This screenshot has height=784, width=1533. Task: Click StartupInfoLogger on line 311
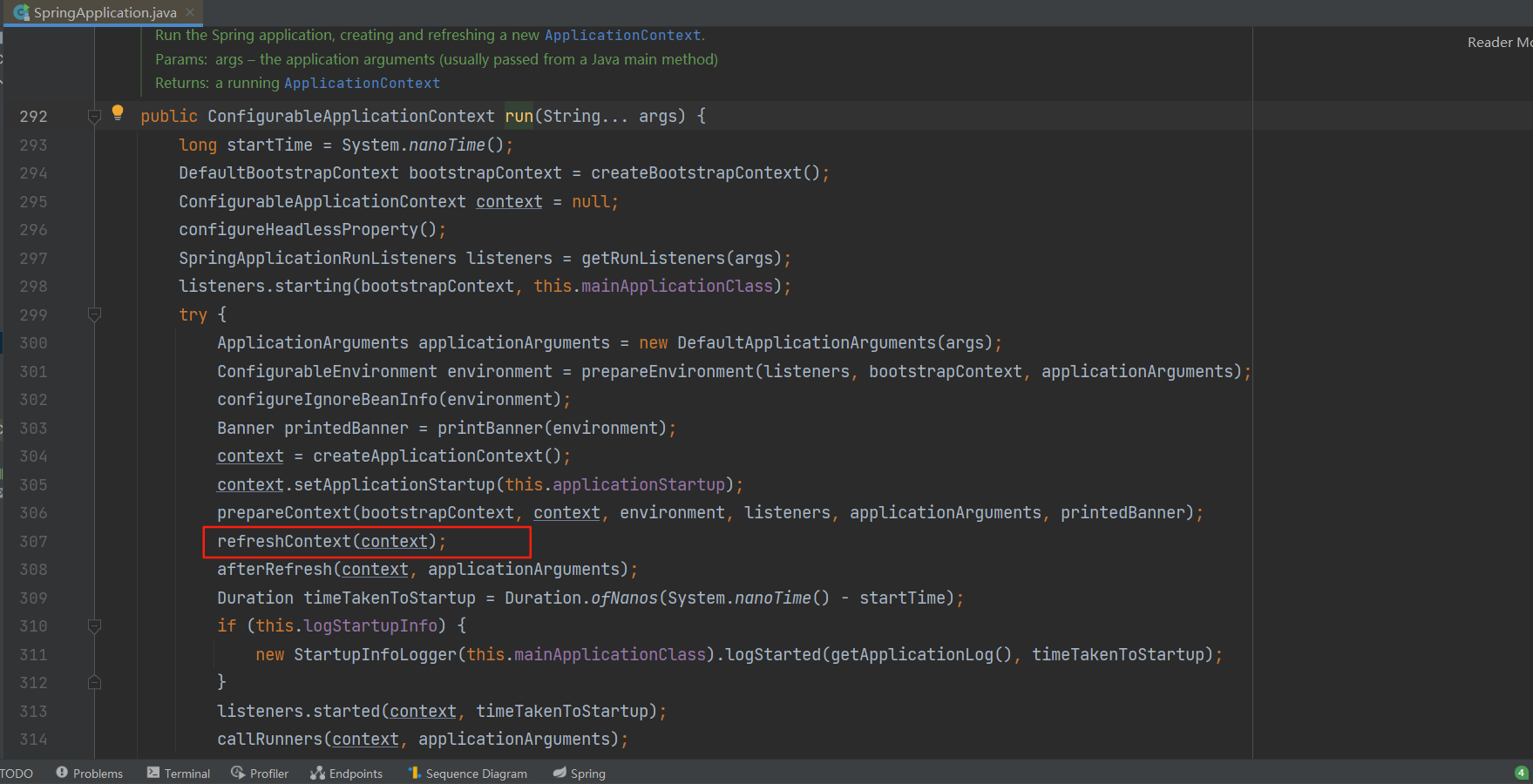[375, 654]
